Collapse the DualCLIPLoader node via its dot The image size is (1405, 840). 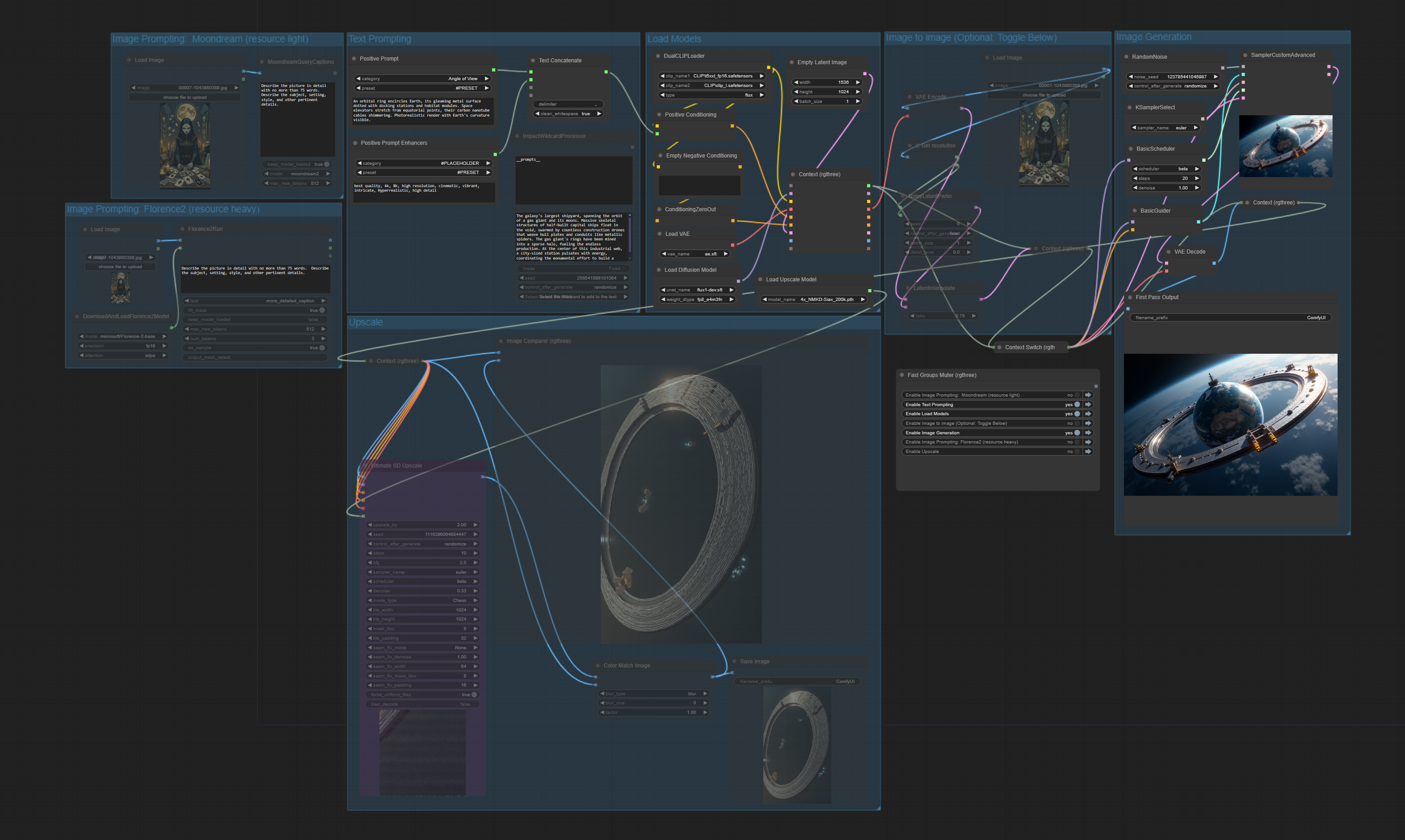pos(658,56)
